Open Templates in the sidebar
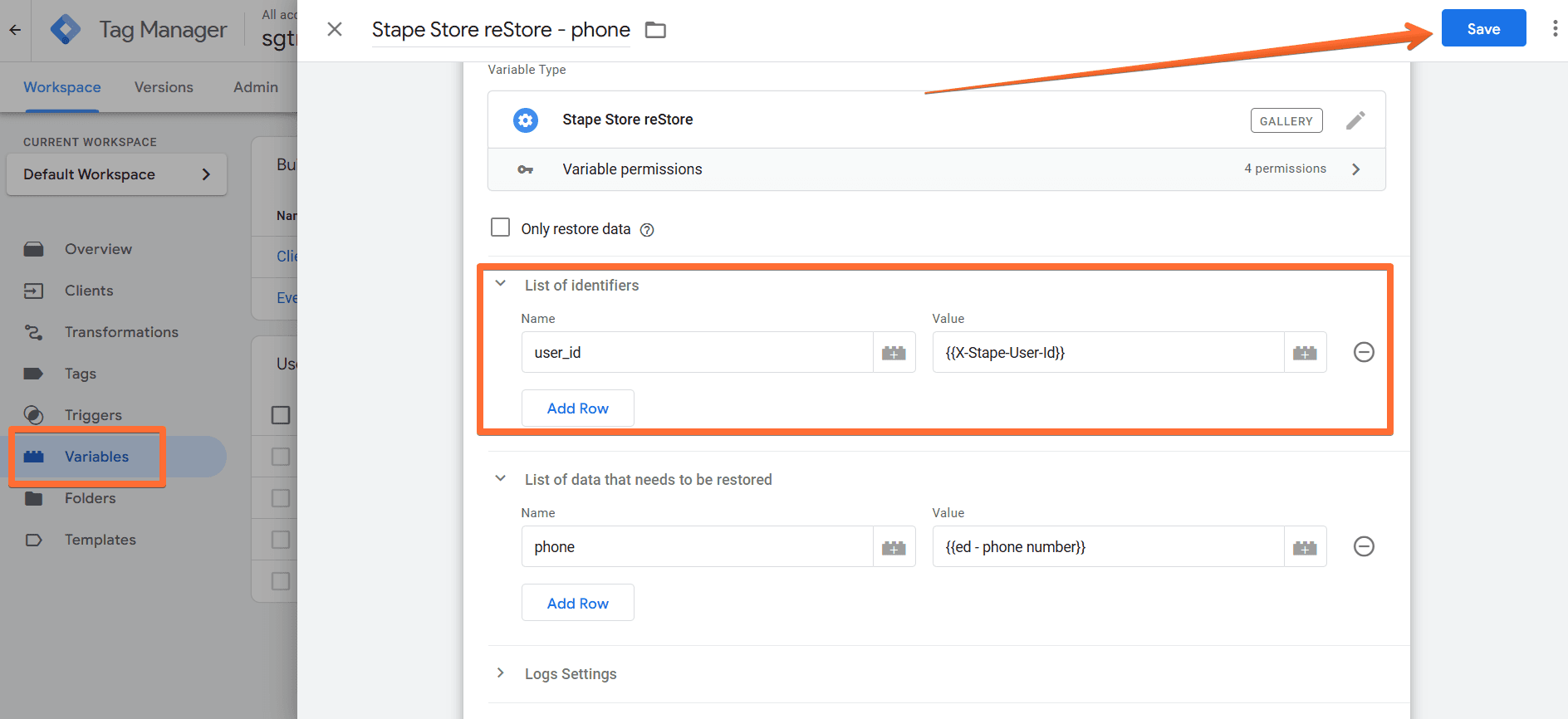This screenshot has width=1568, height=719. (x=100, y=540)
